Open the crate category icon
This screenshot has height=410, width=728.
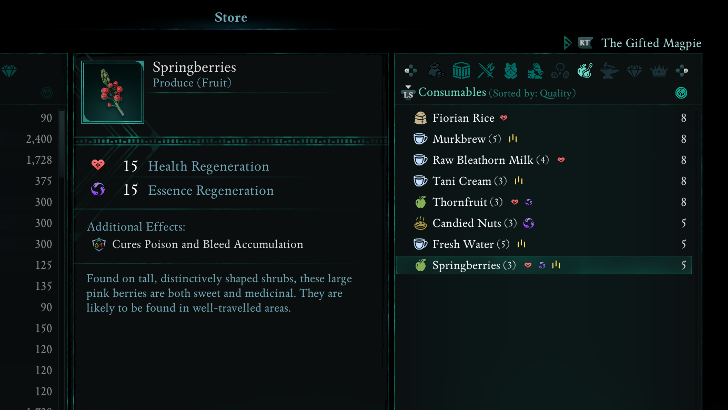461,71
